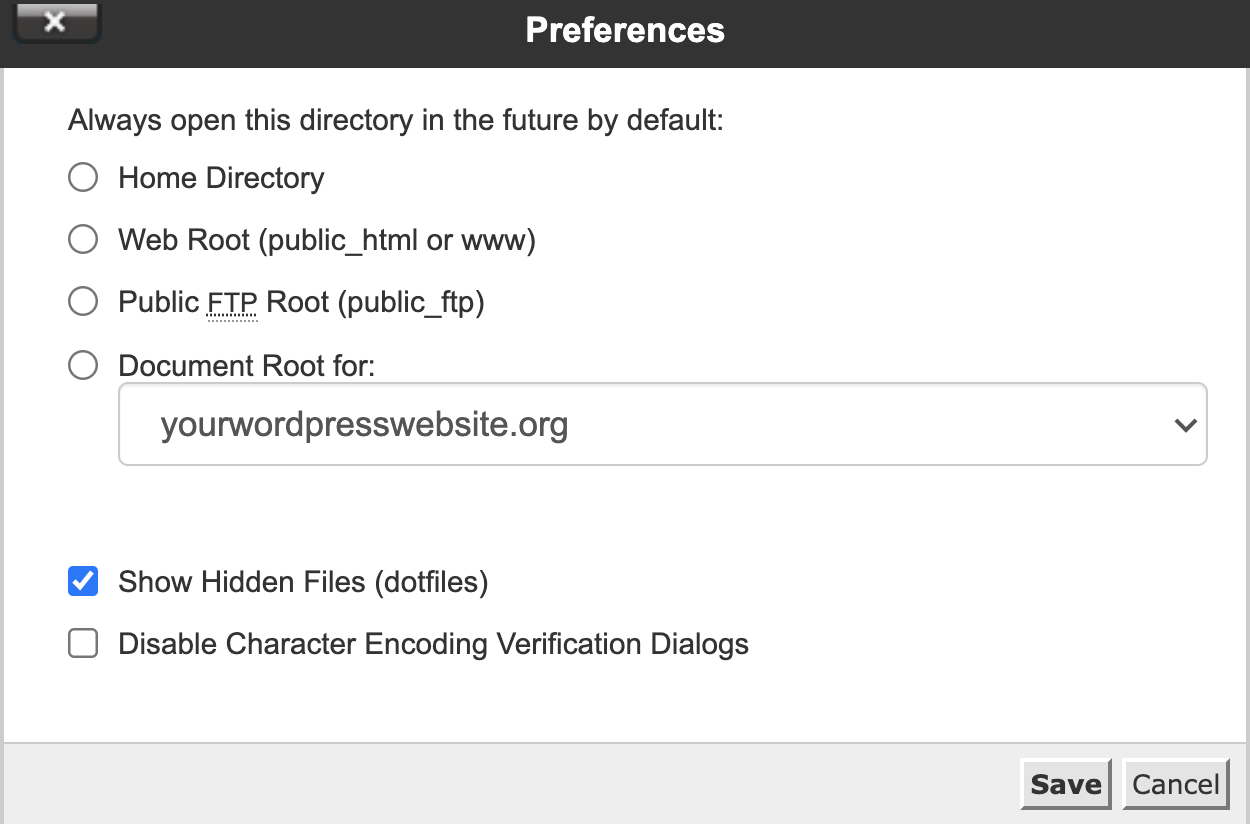
Task: Click the Cancel button
Action: tap(1176, 784)
